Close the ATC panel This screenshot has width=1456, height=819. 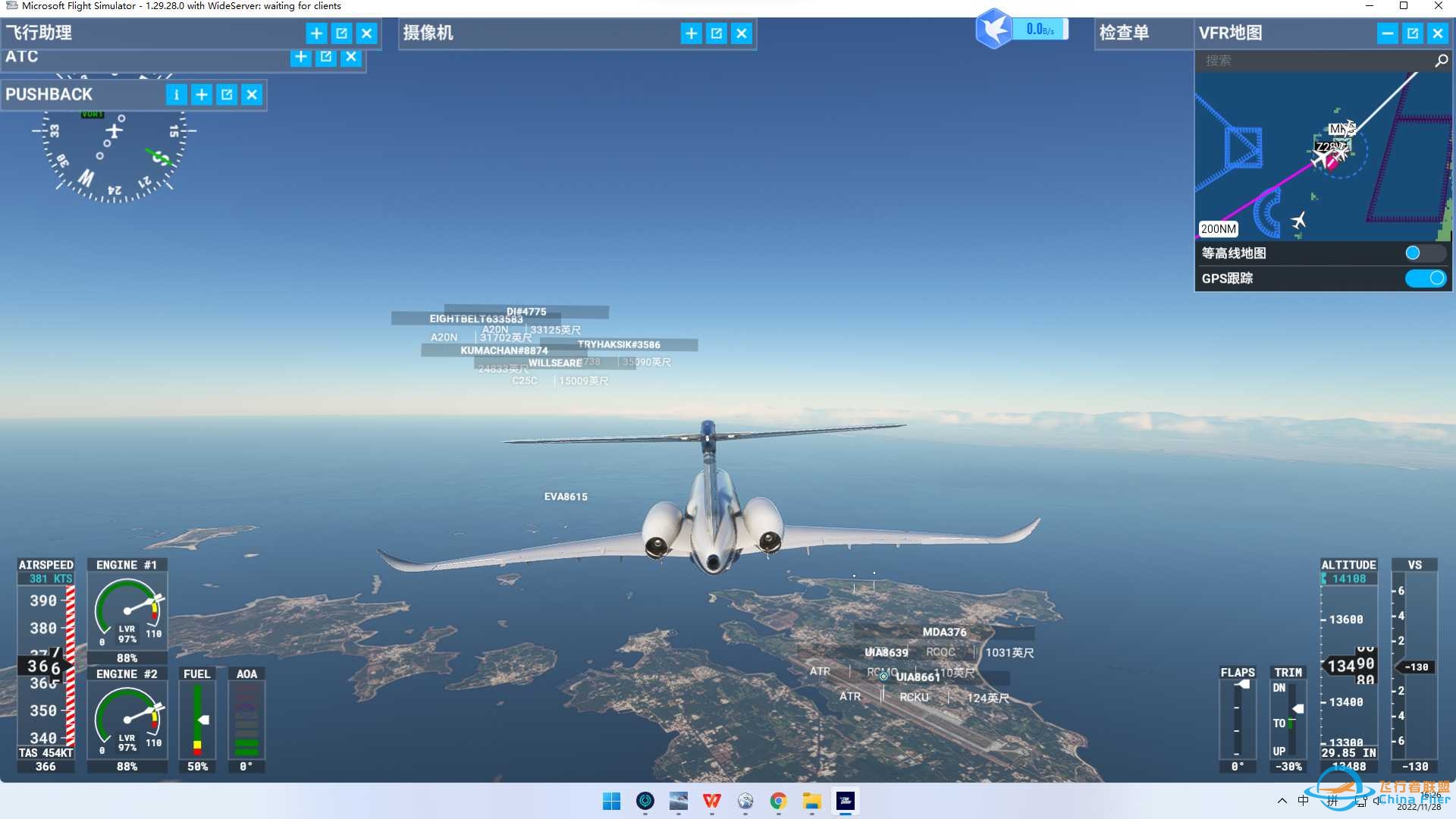click(x=351, y=57)
